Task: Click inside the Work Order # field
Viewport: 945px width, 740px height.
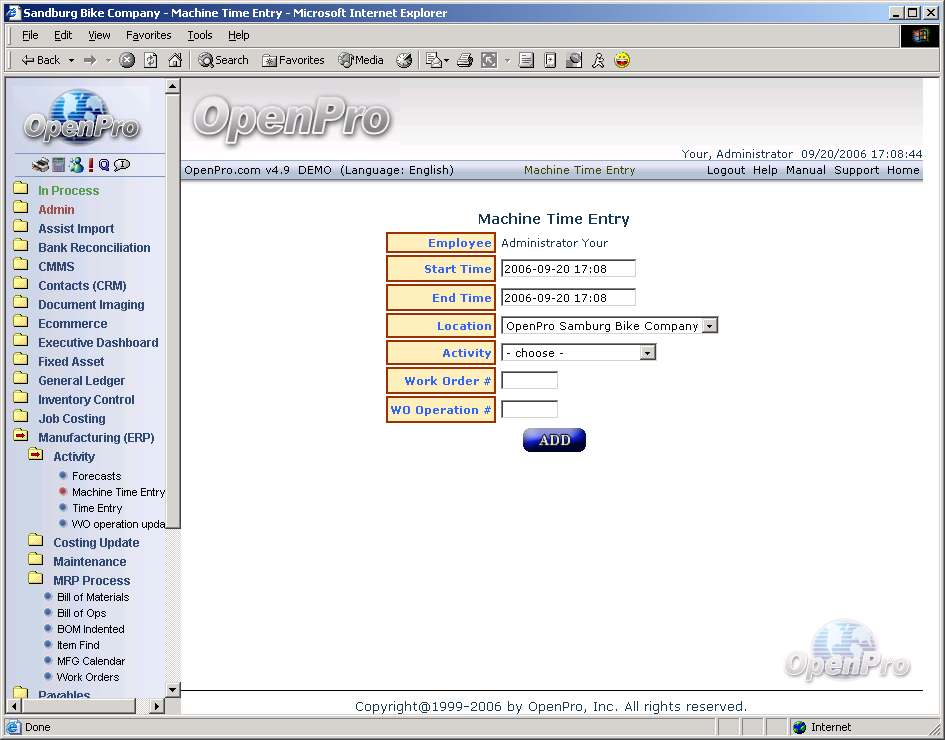Action: pyautogui.click(x=529, y=381)
